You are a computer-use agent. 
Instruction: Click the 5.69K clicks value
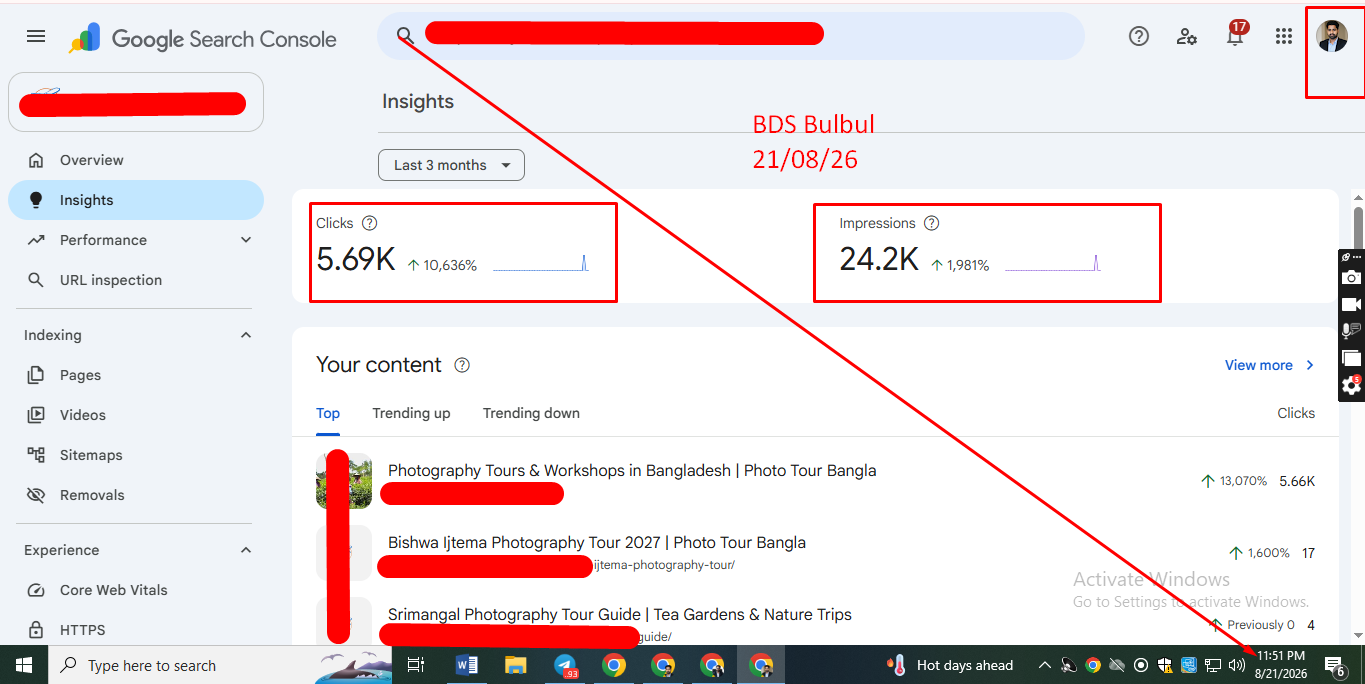click(356, 260)
